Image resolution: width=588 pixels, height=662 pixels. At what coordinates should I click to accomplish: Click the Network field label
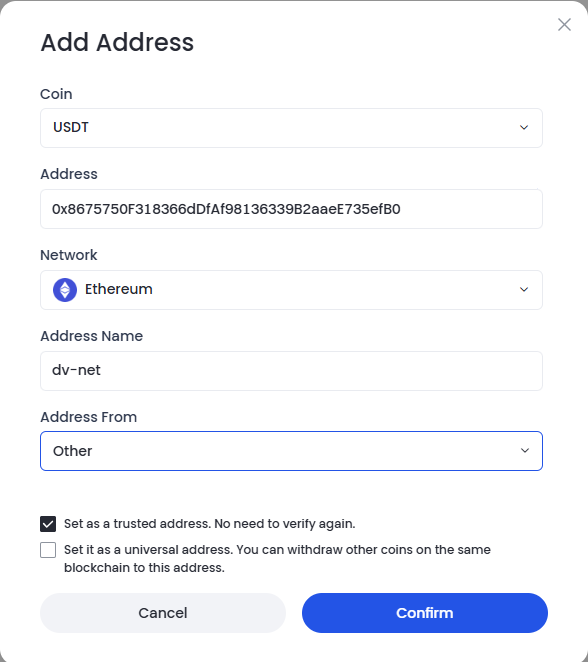click(x=69, y=255)
